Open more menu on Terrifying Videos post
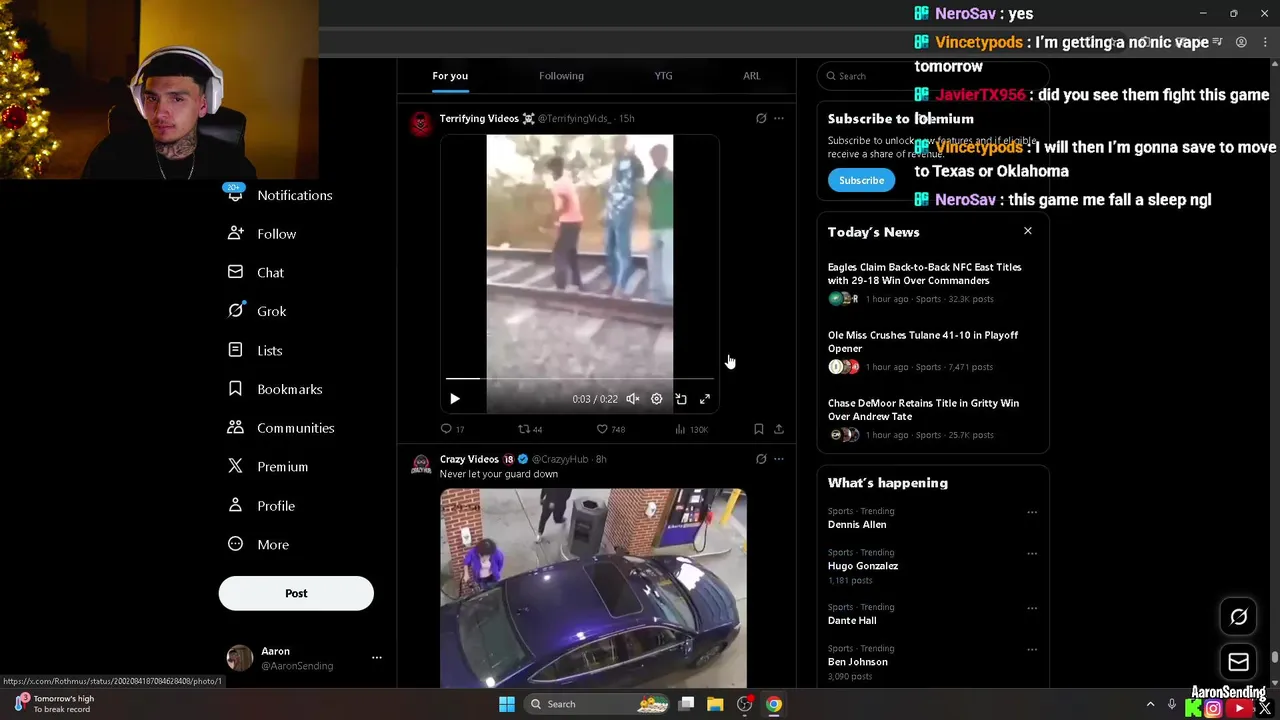1280x720 pixels. coord(779,118)
